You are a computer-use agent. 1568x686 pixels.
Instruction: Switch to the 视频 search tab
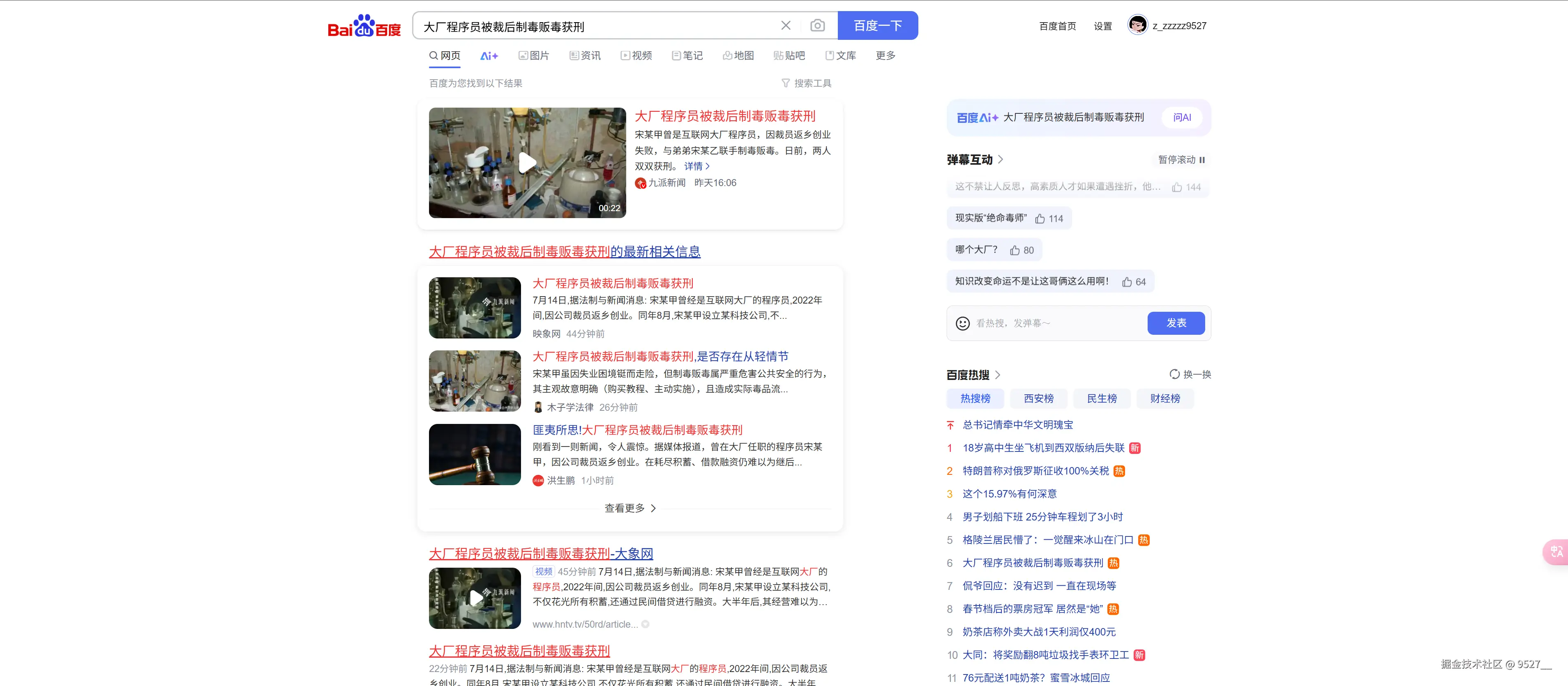[637, 55]
